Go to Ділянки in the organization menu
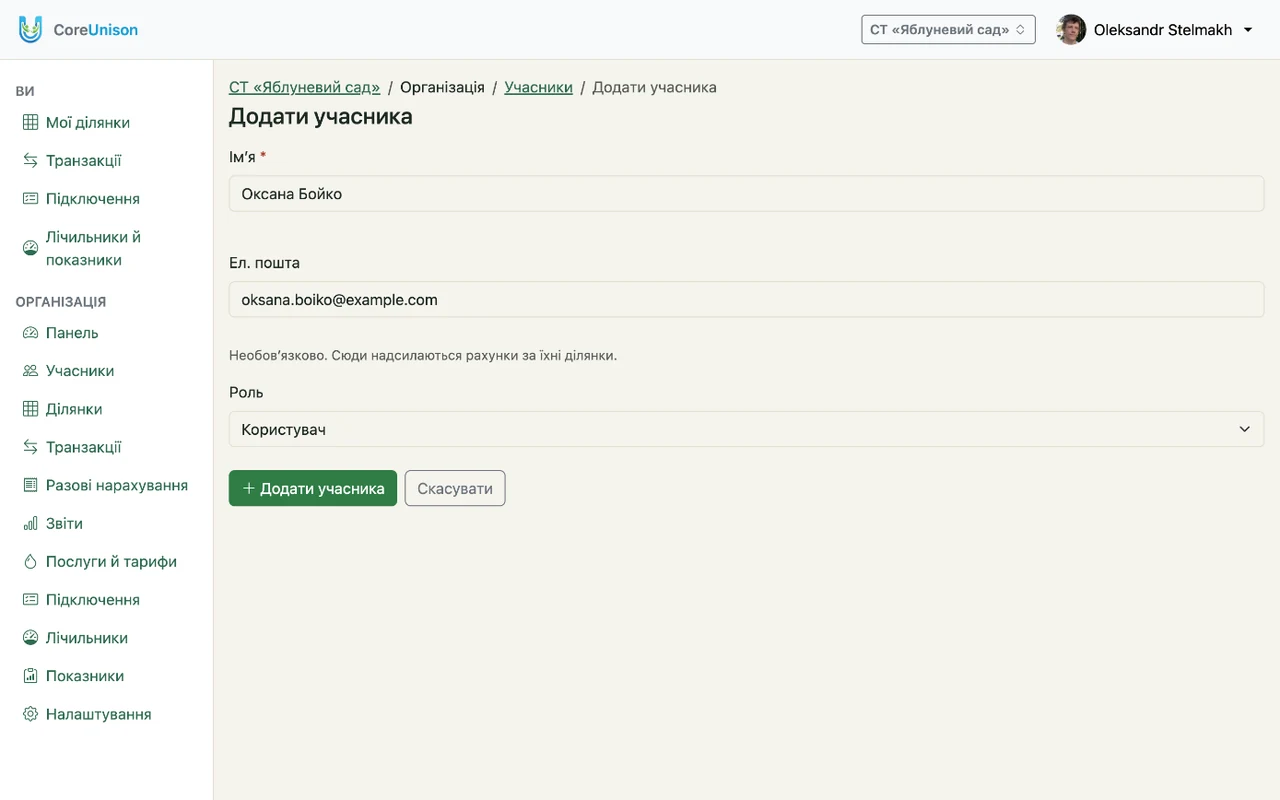 point(74,409)
